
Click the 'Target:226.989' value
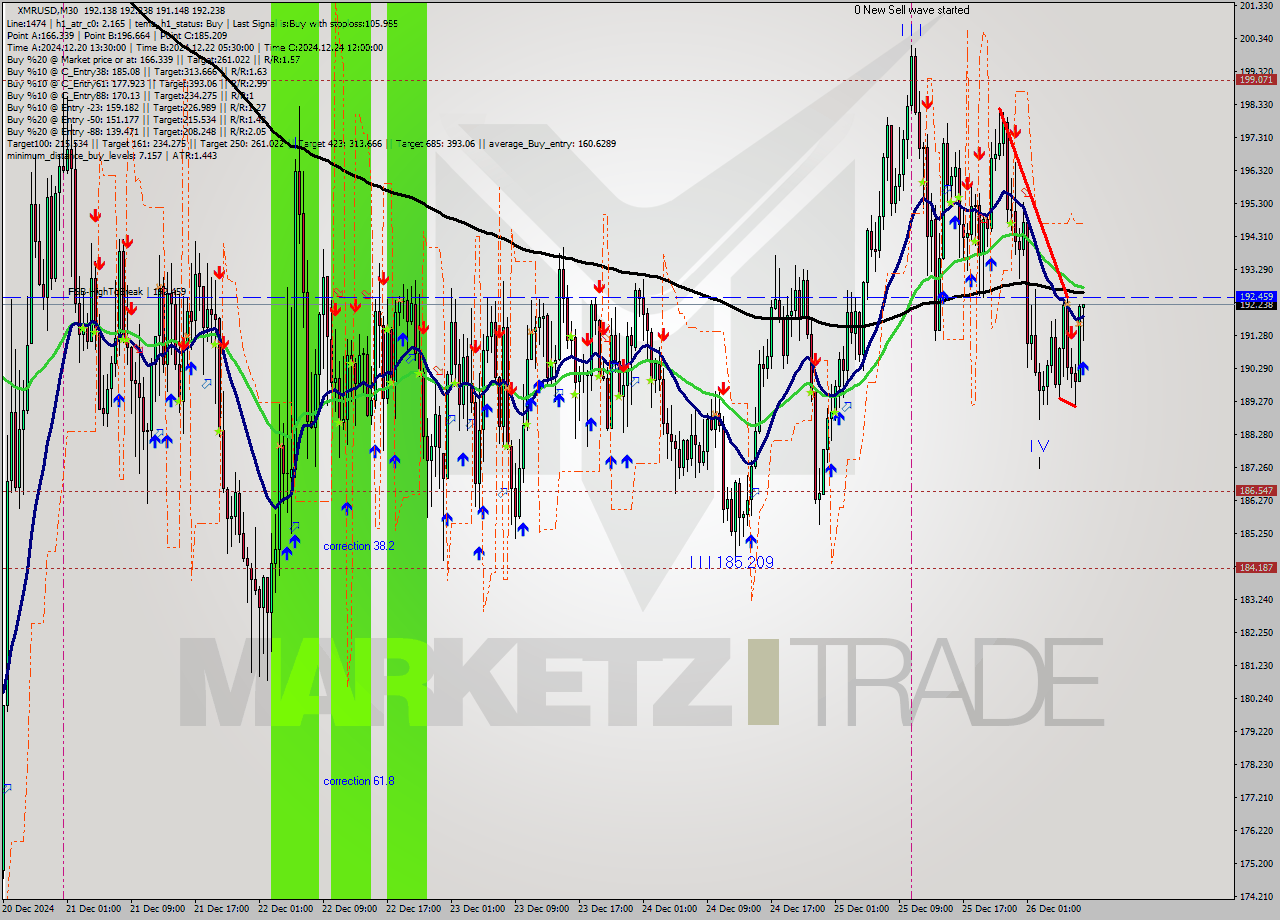[x=185, y=107]
